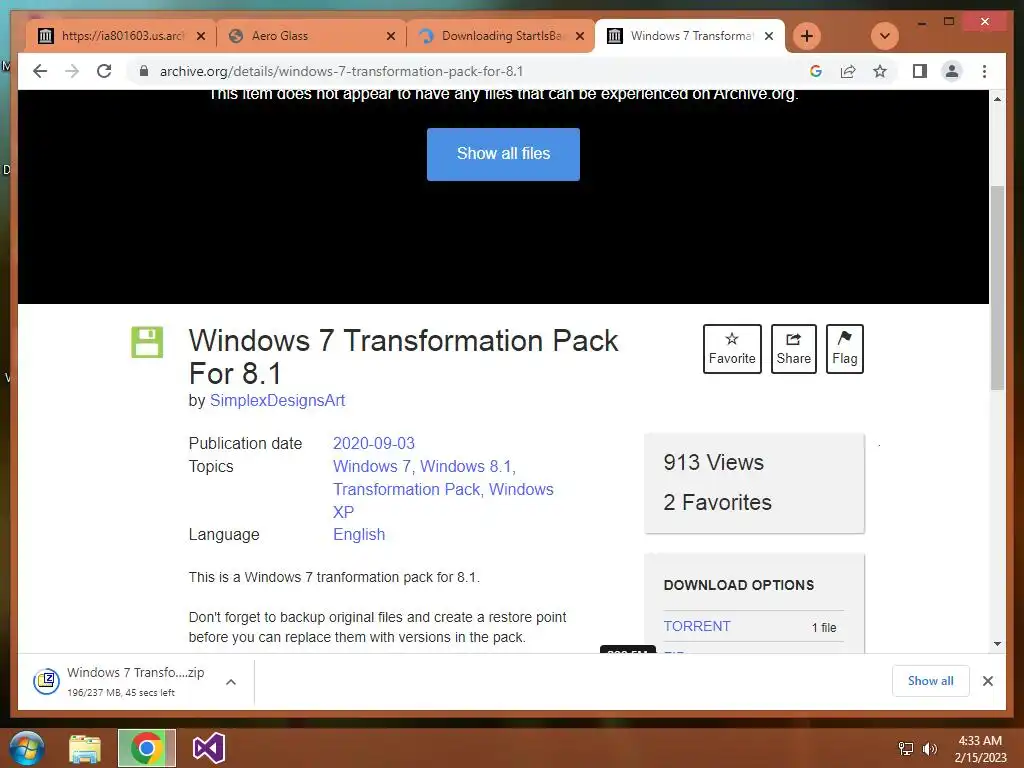Close the ia801603 archive tab
This screenshot has height=768, width=1024.
pyautogui.click(x=201, y=36)
